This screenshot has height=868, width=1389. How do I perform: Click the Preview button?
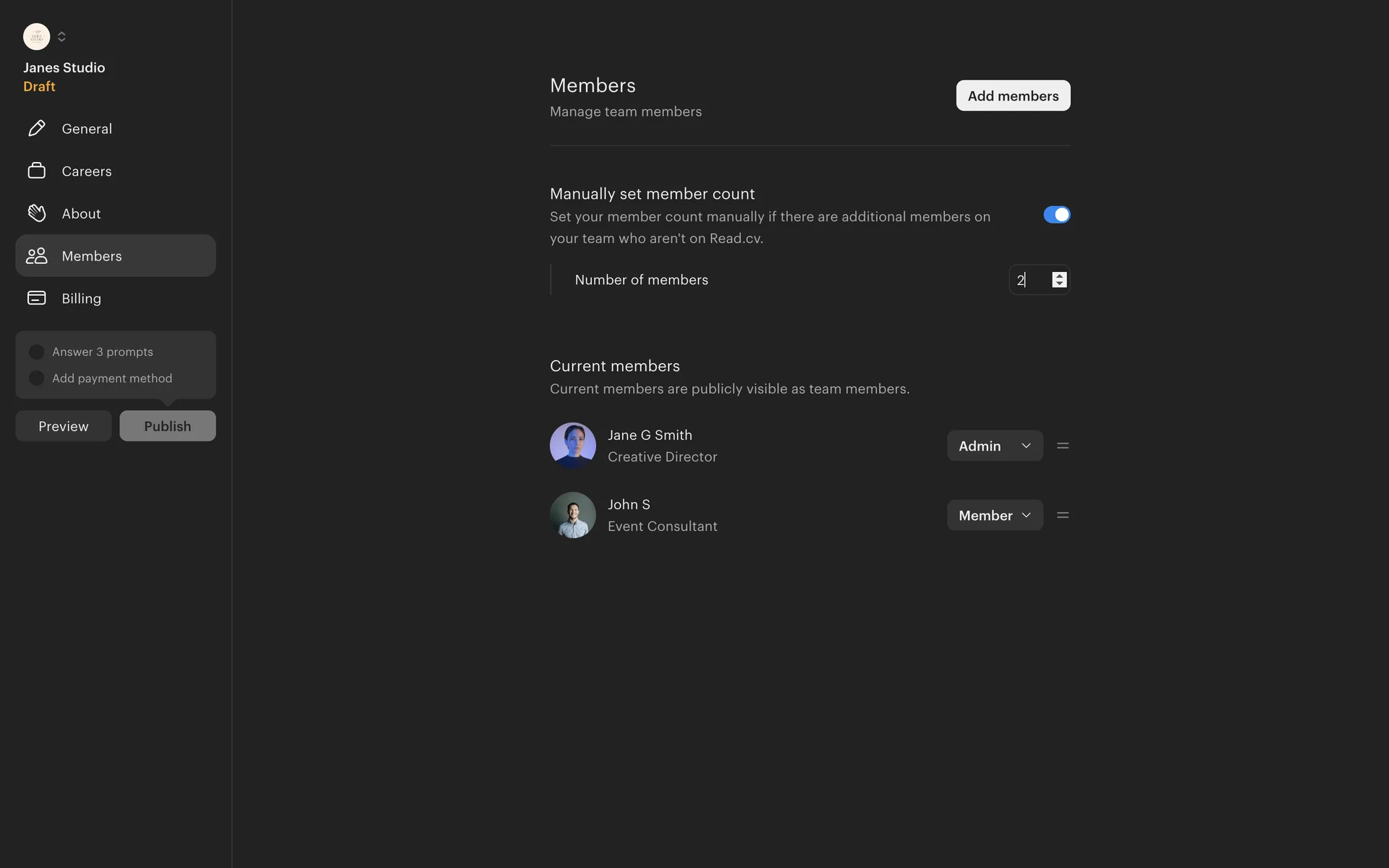coord(64,426)
